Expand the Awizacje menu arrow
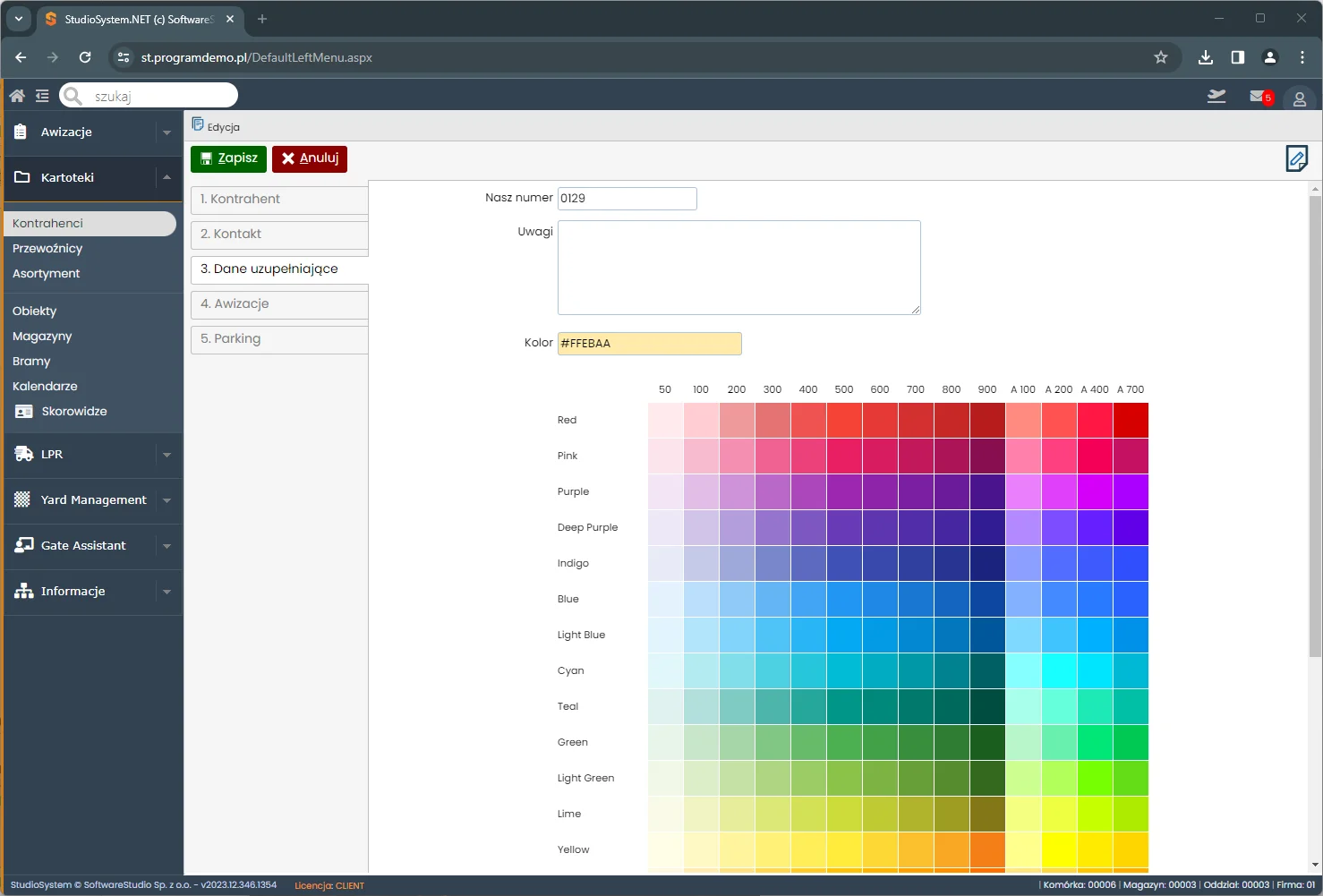The height and width of the screenshot is (896, 1323). click(x=166, y=132)
